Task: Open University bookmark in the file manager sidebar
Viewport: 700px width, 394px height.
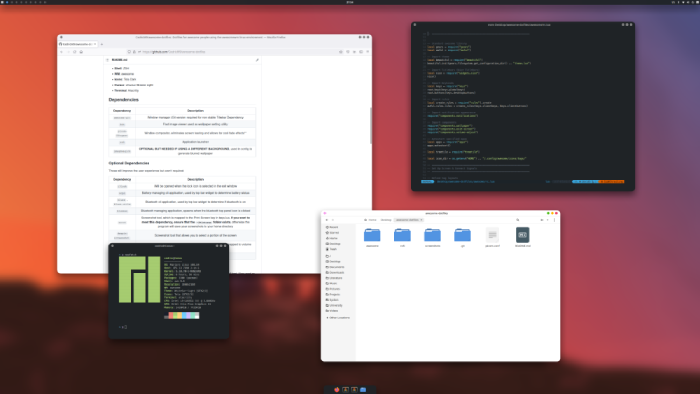Action: pos(334,305)
